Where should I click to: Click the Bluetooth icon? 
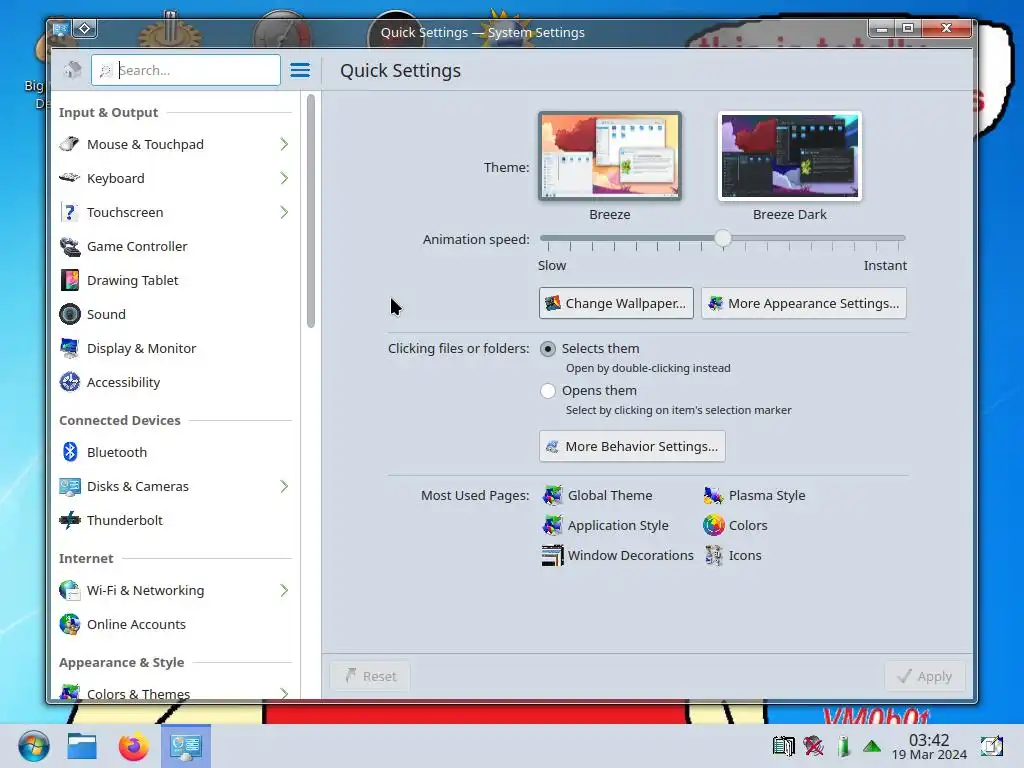point(69,452)
